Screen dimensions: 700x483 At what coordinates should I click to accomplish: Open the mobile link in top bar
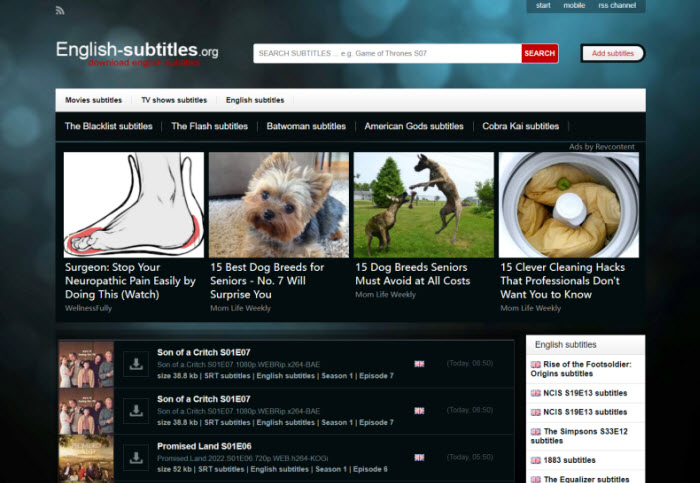(574, 5)
